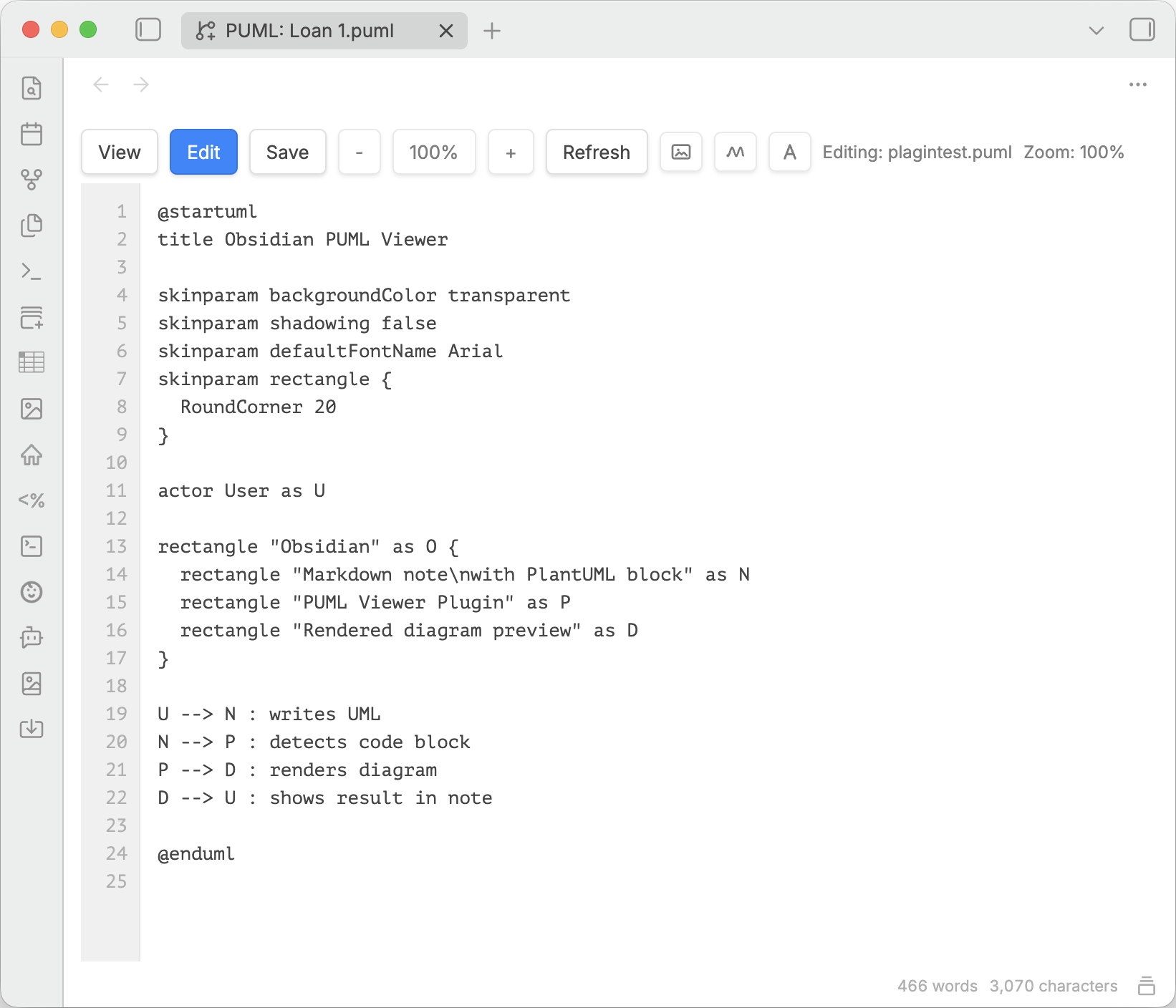Click line number 10 in gutter

[x=116, y=463]
